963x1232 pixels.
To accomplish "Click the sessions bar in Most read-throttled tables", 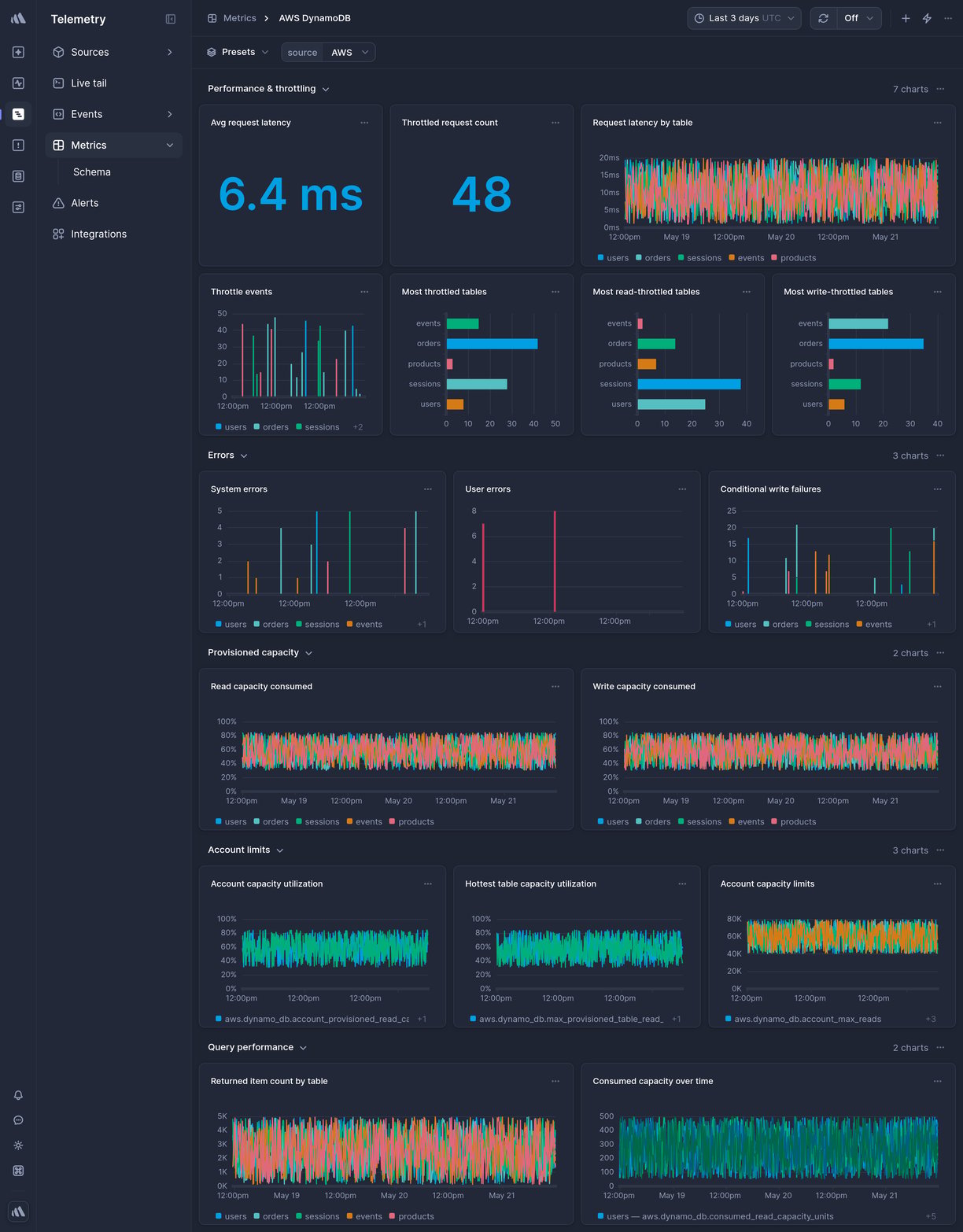I will click(689, 384).
